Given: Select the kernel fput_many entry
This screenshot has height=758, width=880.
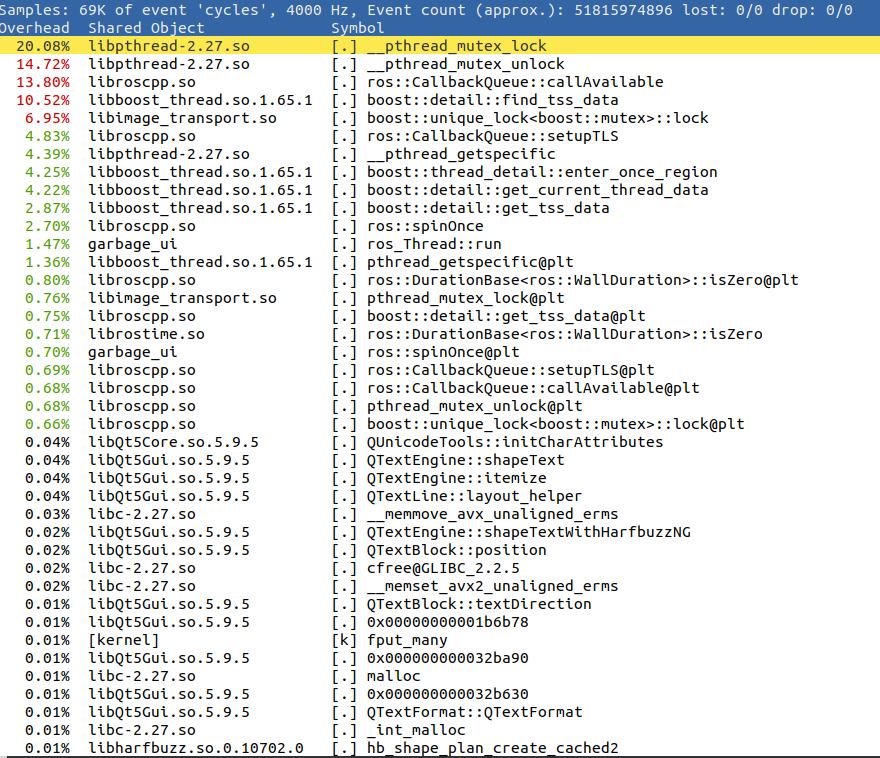Looking at the screenshot, I should coord(440,640).
